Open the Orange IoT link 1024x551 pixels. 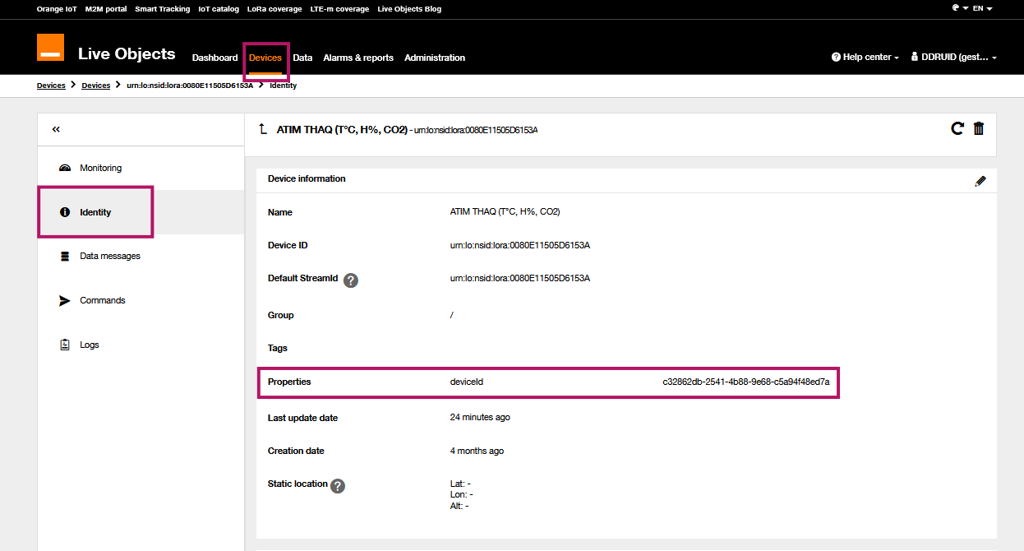pos(57,9)
